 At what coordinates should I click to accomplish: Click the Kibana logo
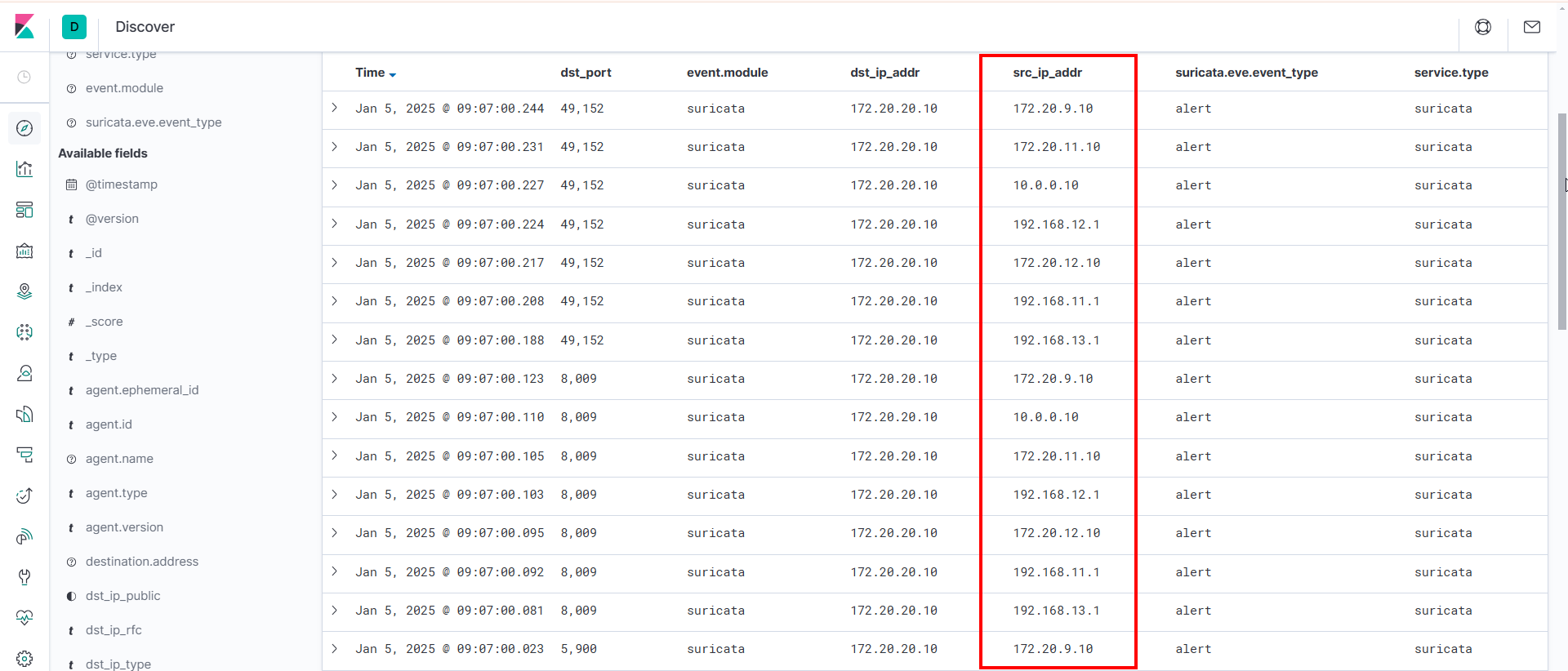[24, 26]
